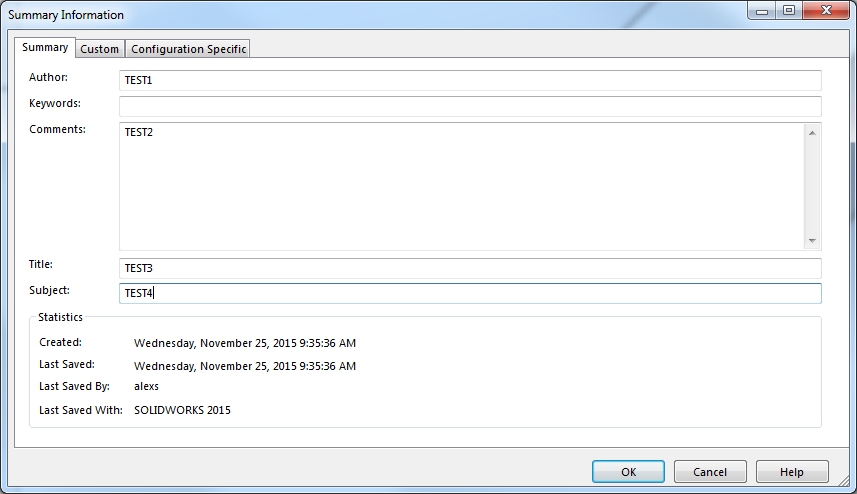857x494 pixels.
Task: Click inside the Comments text area
Action: [462, 186]
